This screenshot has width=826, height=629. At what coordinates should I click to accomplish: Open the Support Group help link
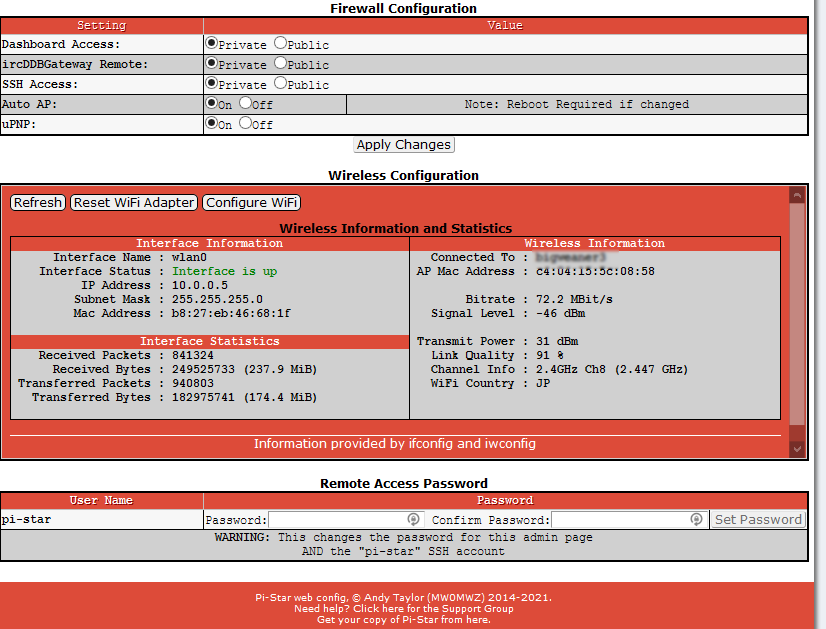pyautogui.click(x=404, y=608)
